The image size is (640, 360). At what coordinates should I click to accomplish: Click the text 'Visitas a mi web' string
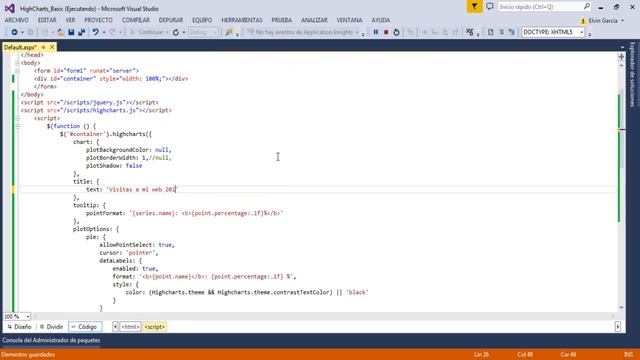click(x=141, y=190)
